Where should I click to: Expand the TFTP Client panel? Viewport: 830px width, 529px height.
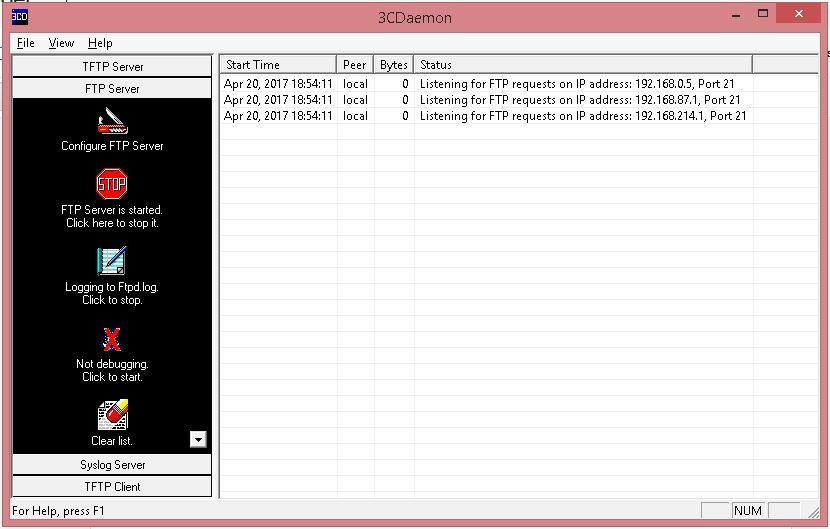point(112,486)
